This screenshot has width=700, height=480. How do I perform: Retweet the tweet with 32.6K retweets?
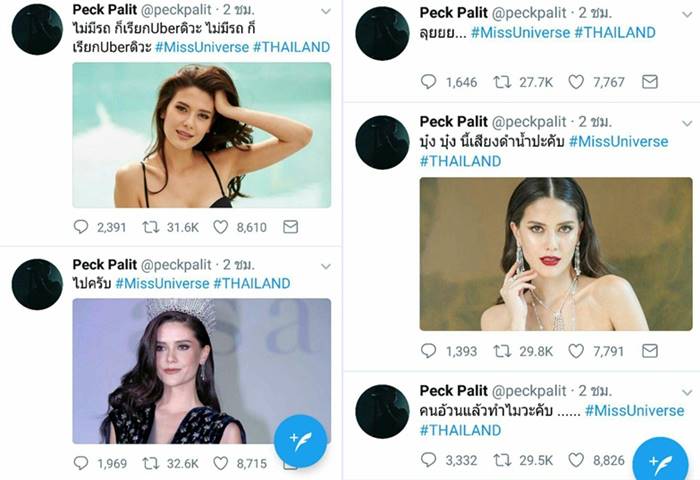152,463
